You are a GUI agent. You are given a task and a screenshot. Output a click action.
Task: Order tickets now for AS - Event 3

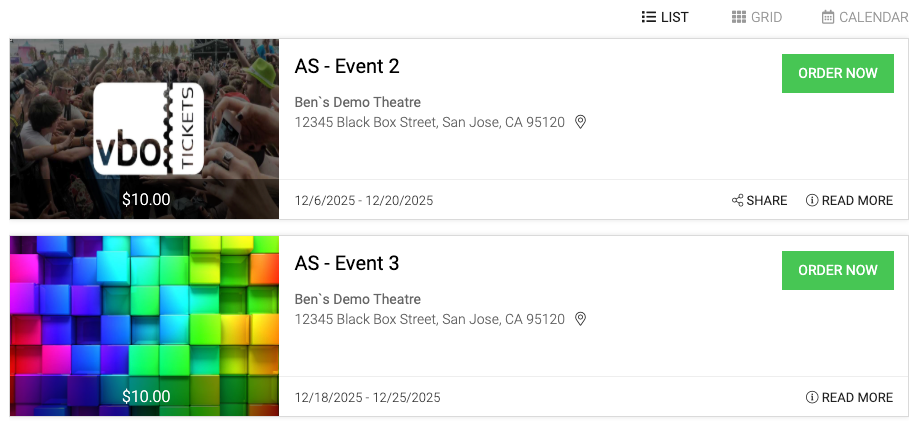(x=838, y=270)
